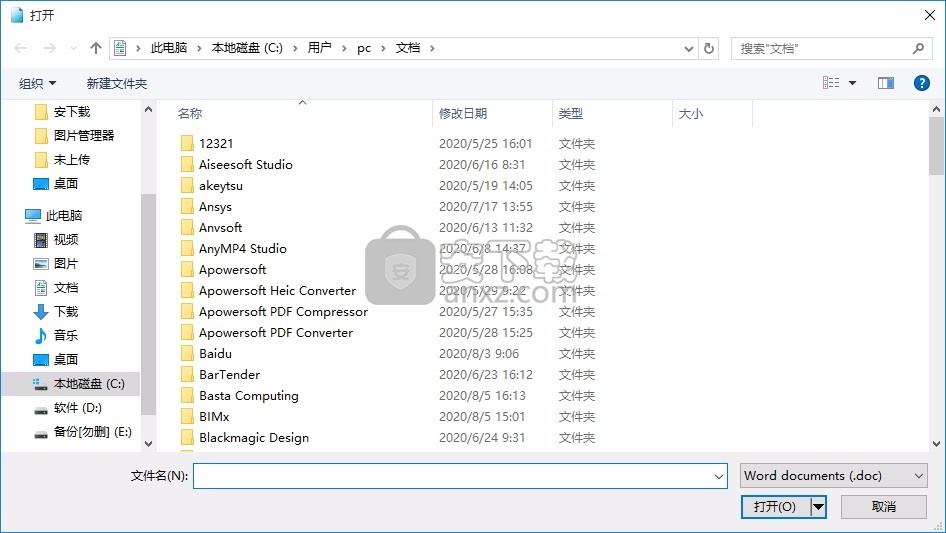
Task: Go up one folder level
Action: click(95, 48)
